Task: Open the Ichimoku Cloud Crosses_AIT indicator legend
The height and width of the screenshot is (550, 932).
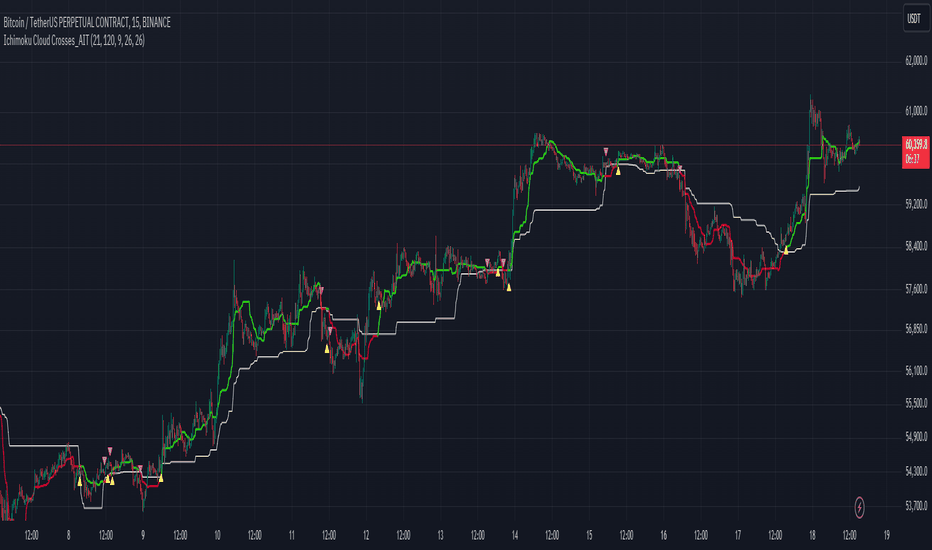Action: tap(74, 40)
